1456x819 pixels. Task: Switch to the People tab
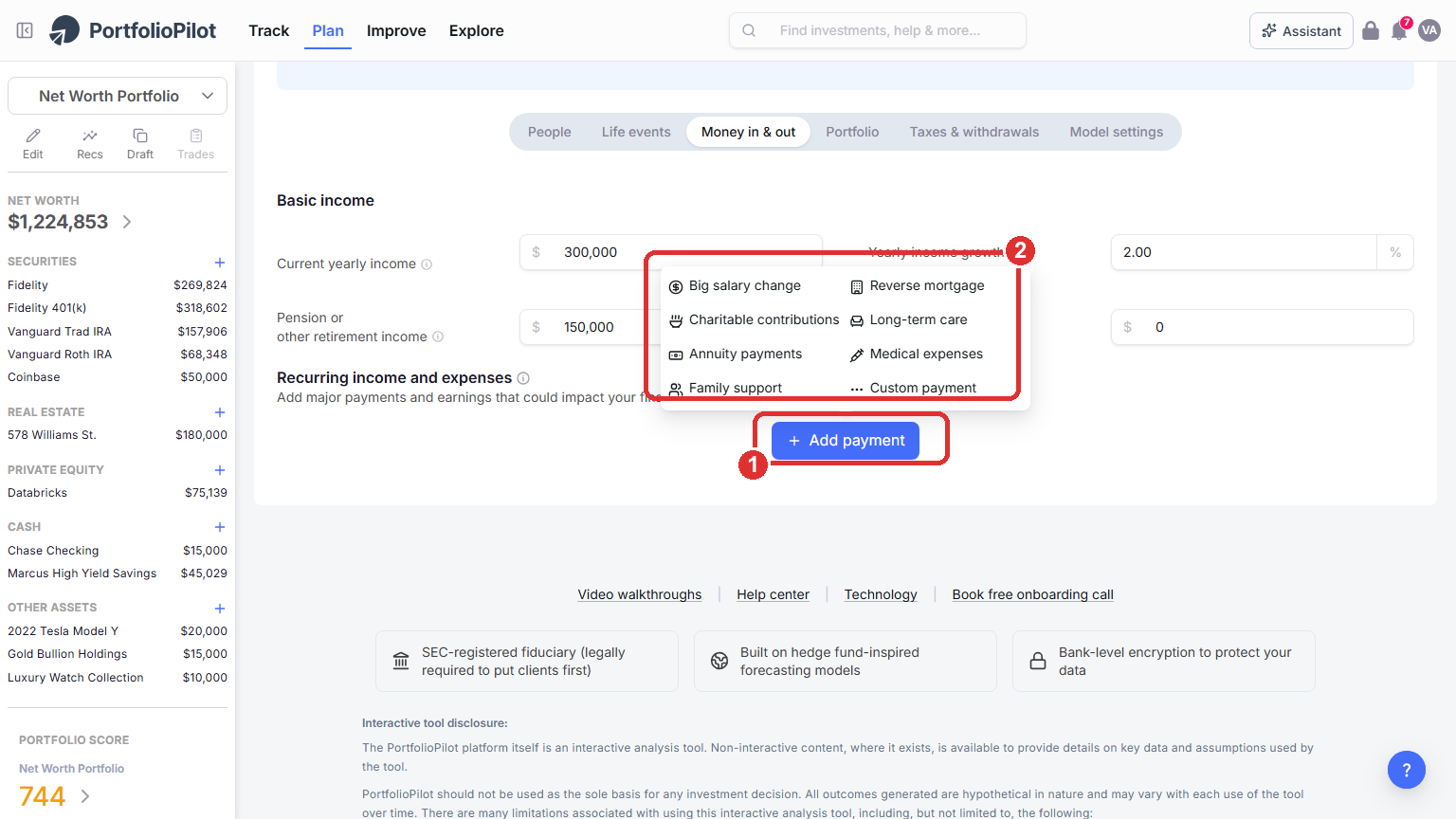pos(550,132)
